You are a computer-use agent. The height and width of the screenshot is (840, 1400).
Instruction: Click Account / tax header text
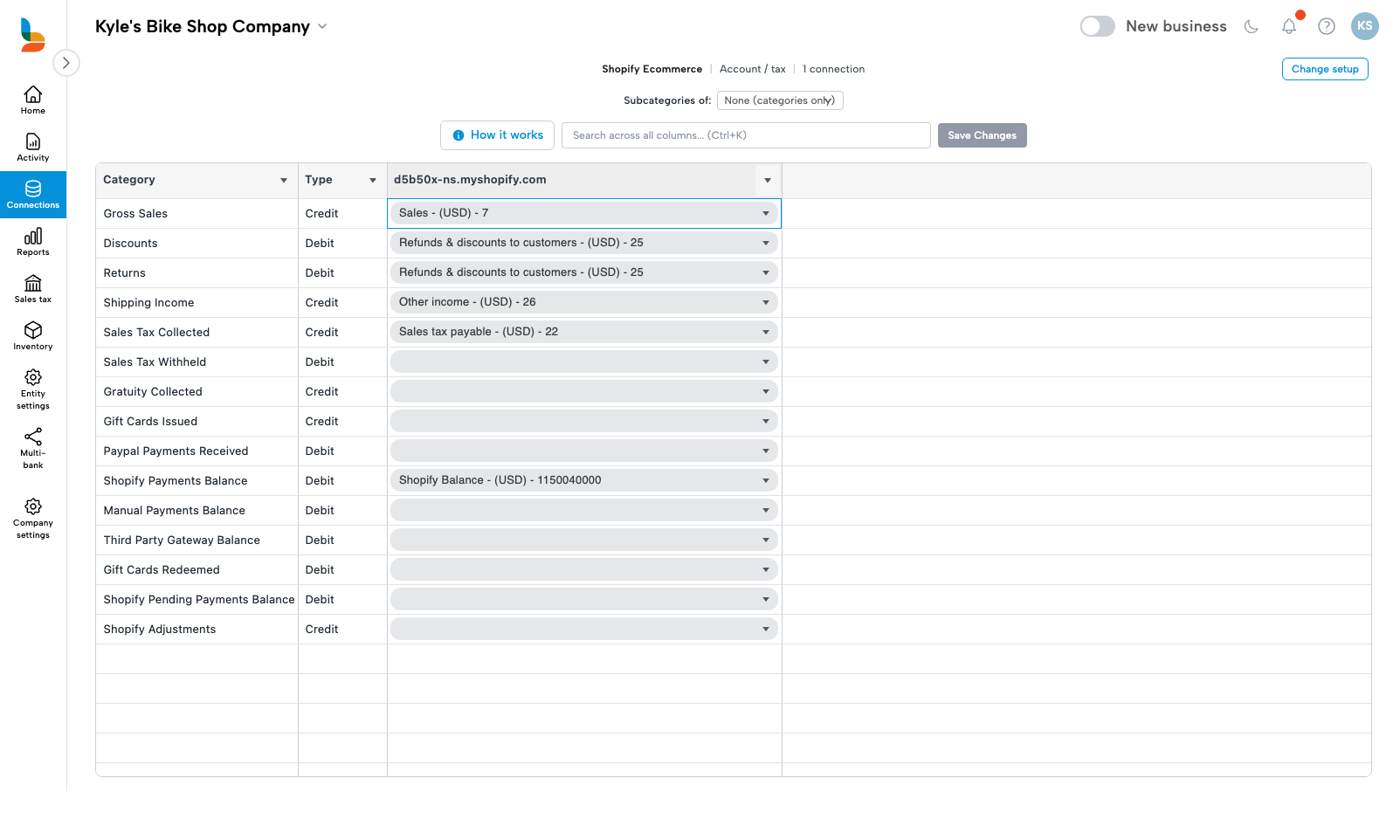tap(753, 69)
